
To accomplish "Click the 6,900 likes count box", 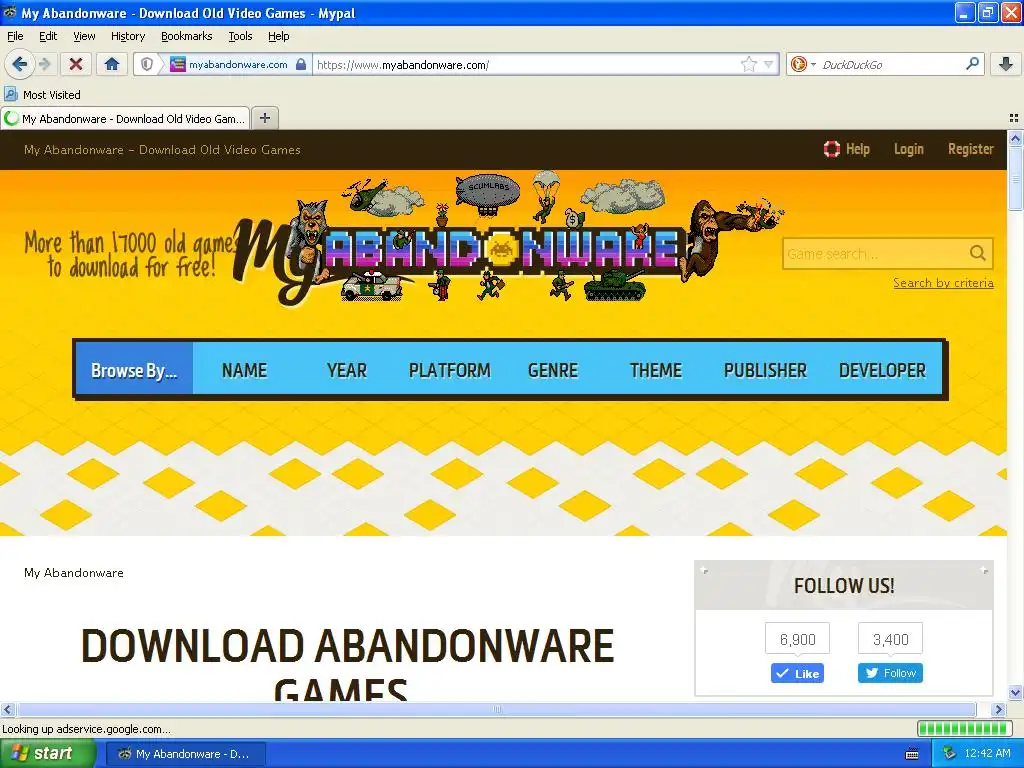I will 797,639.
